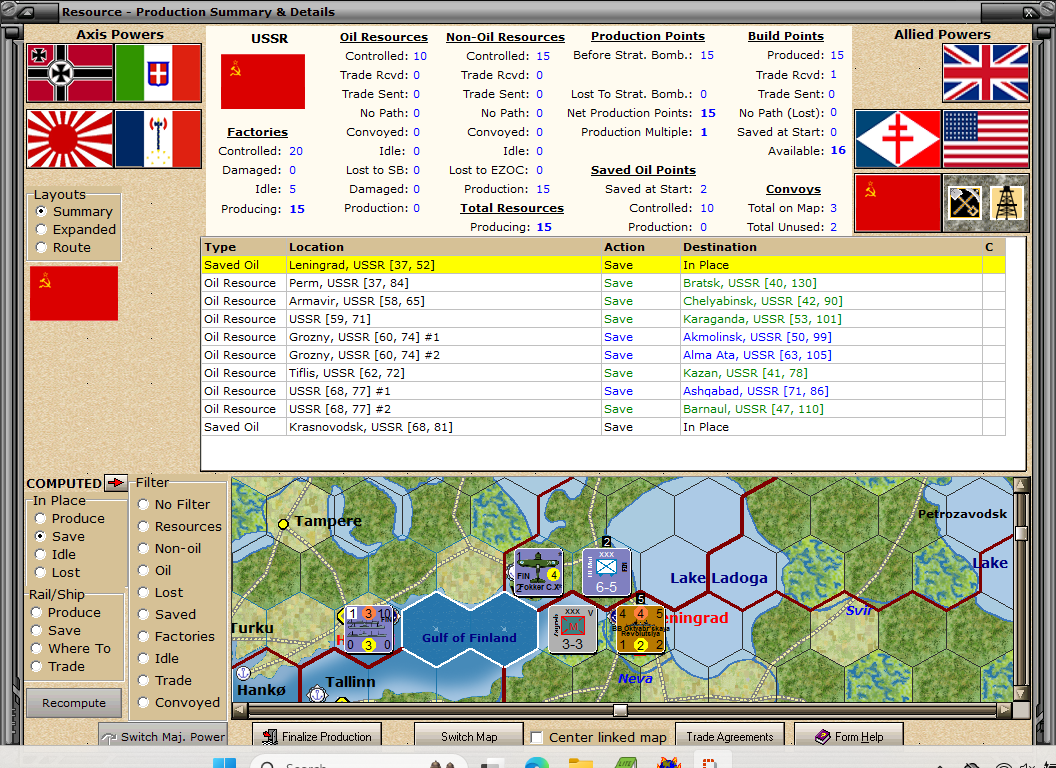Viewport: 1056px width, 768px height.
Task: Select the No Filter option
Action: coord(143,505)
